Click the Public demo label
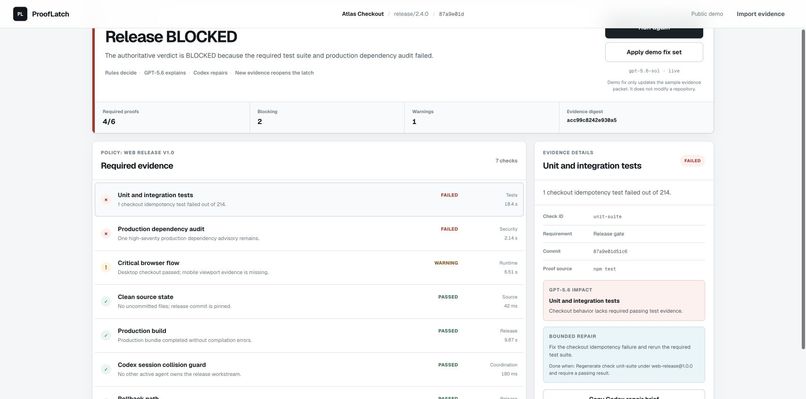Image resolution: width=806 pixels, height=399 pixels. pos(707,14)
